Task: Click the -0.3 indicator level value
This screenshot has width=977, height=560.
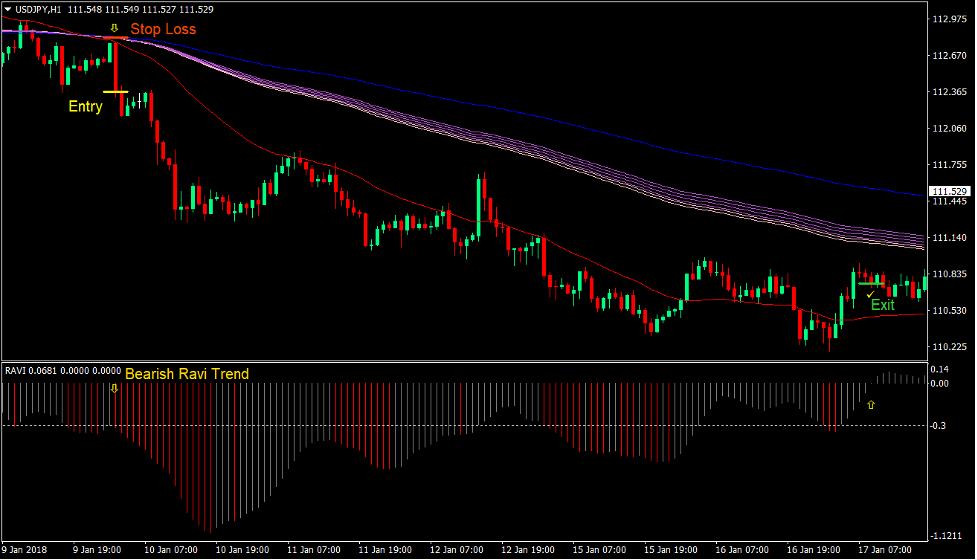Action: pos(938,425)
